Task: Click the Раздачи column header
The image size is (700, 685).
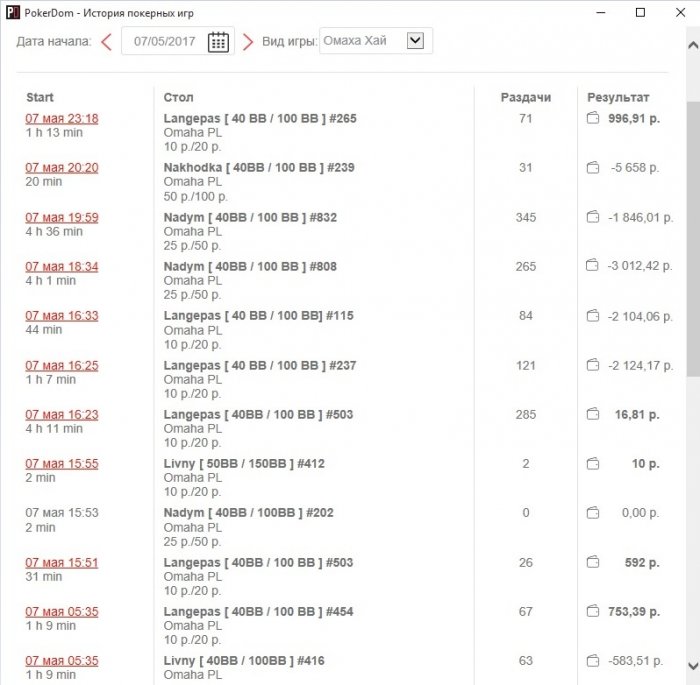Action: pos(525,97)
